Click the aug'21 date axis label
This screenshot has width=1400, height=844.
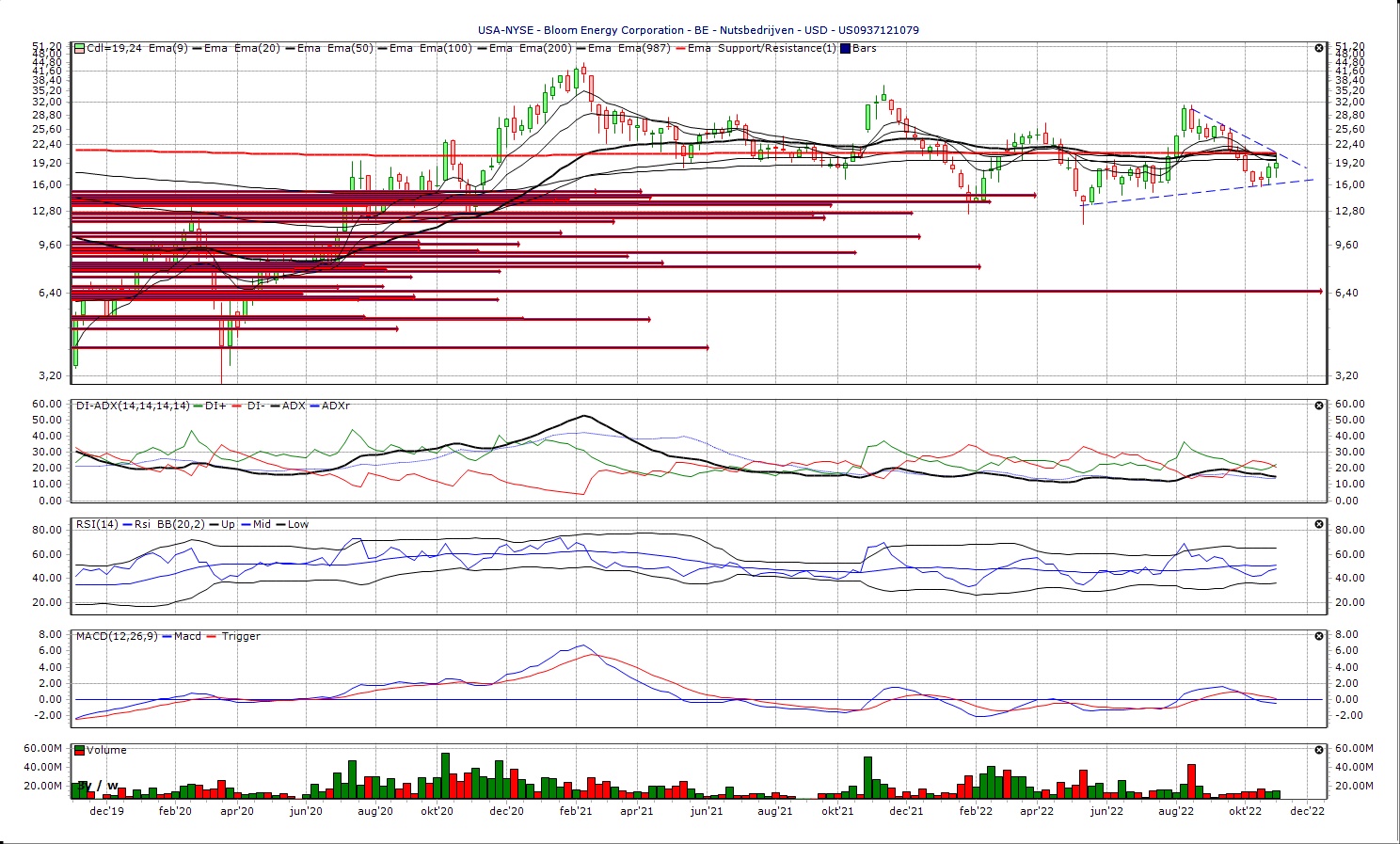coord(775,811)
